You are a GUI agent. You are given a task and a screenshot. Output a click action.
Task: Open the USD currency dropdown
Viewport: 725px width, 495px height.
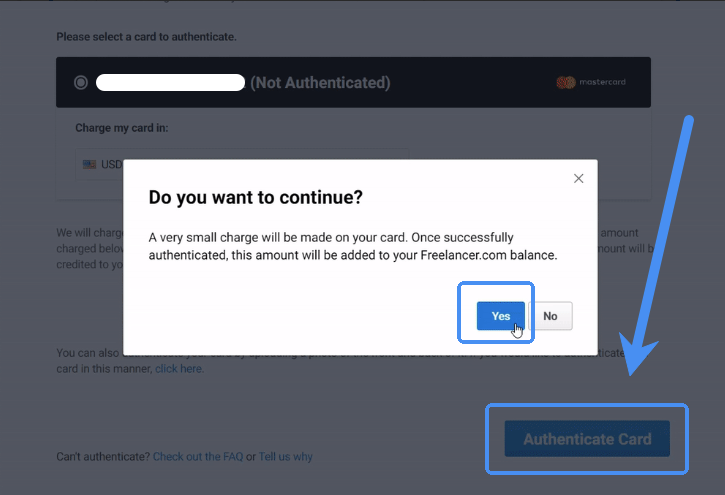coord(111,164)
